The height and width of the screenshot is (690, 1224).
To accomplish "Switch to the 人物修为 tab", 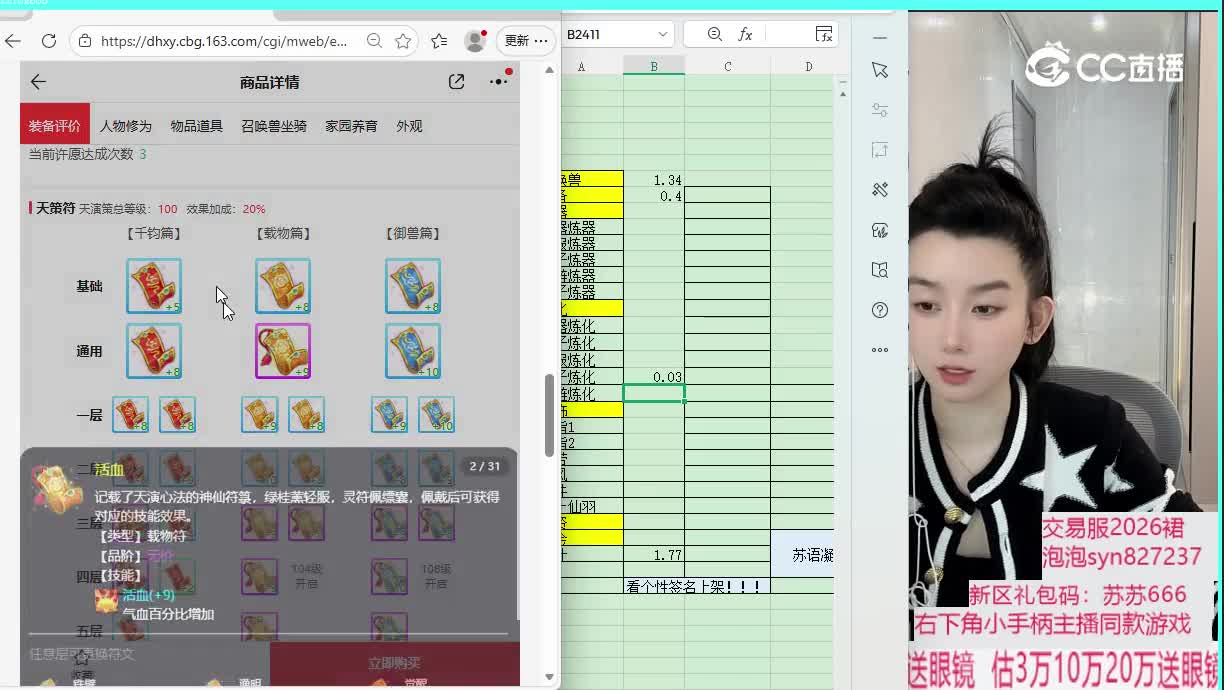I will pyautogui.click(x=126, y=126).
